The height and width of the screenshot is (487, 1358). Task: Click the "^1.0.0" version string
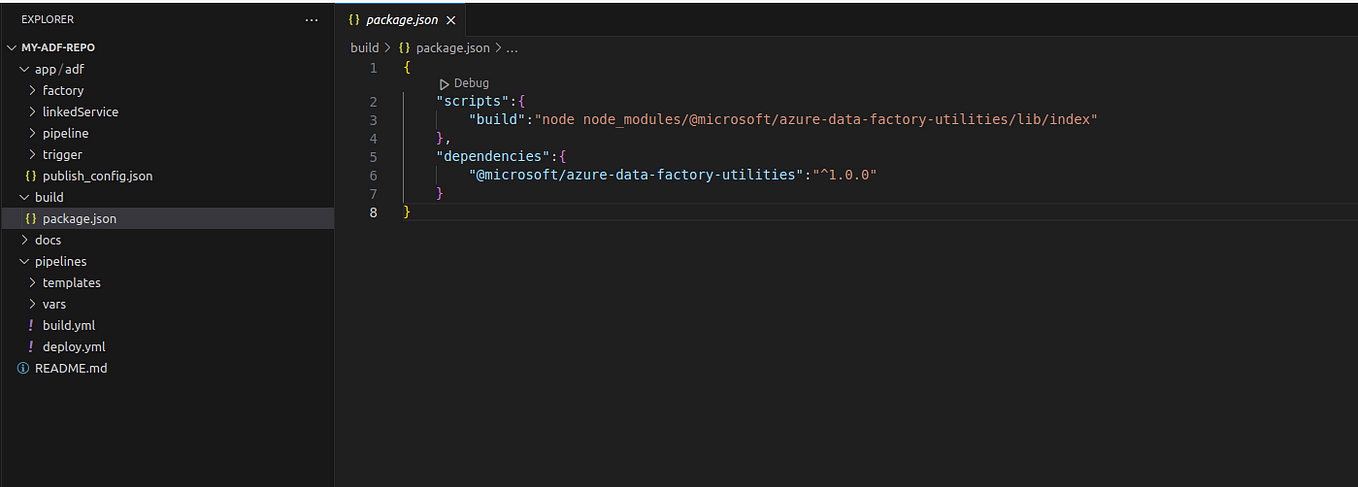(844, 175)
